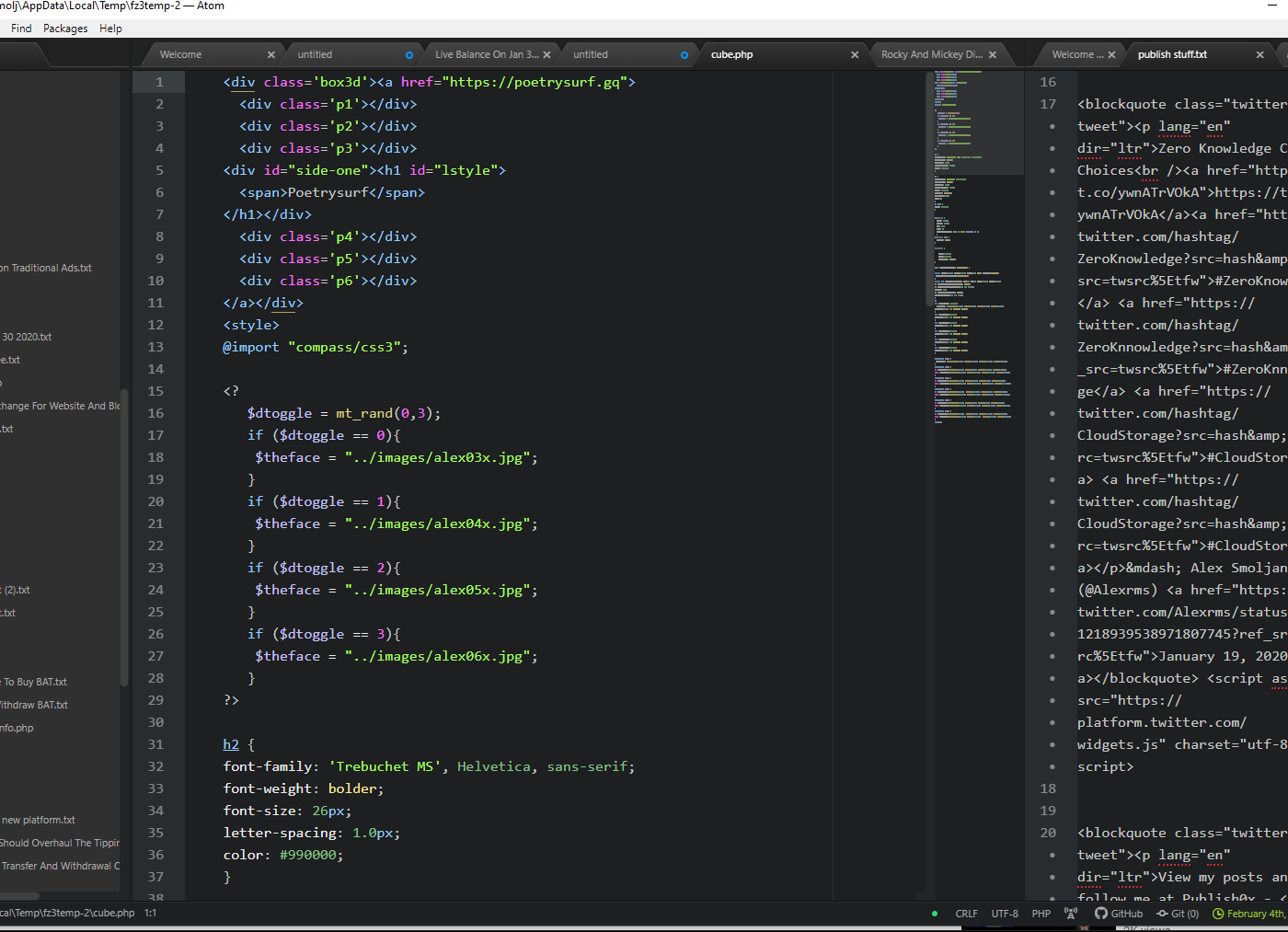Click the green status dot in status bar
Viewport: 1288px width, 932px height.
[x=935, y=914]
